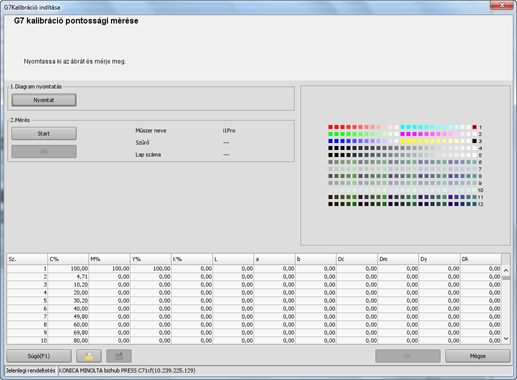The image size is (517, 380).
Task: Select the M% column header
Action: 109,259
